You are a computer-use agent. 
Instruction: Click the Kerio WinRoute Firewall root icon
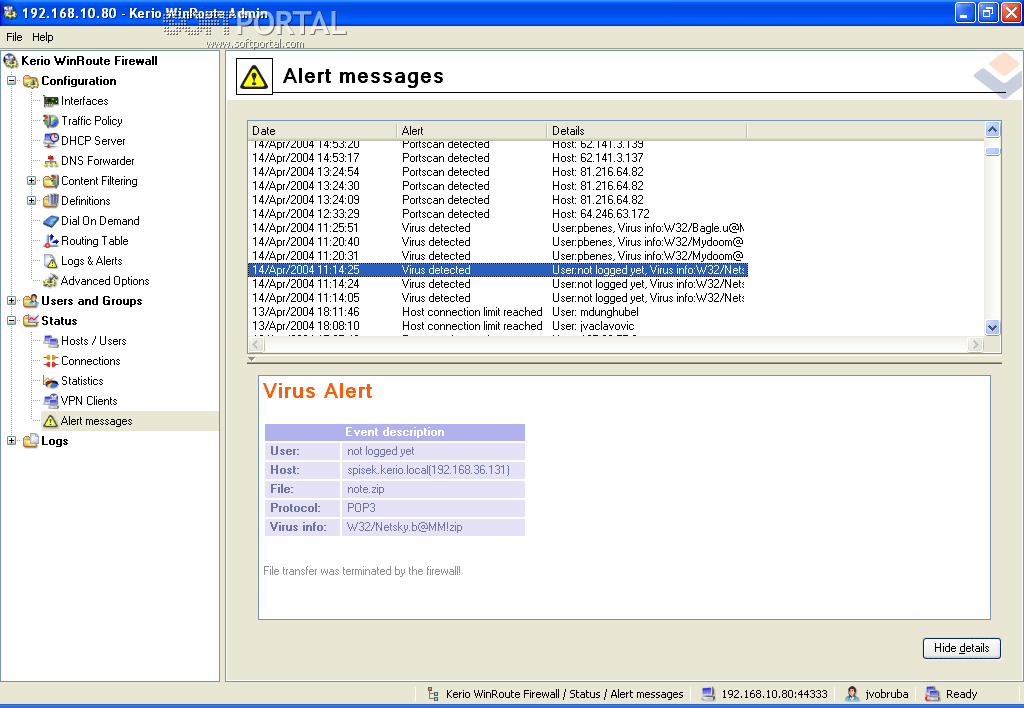point(10,61)
